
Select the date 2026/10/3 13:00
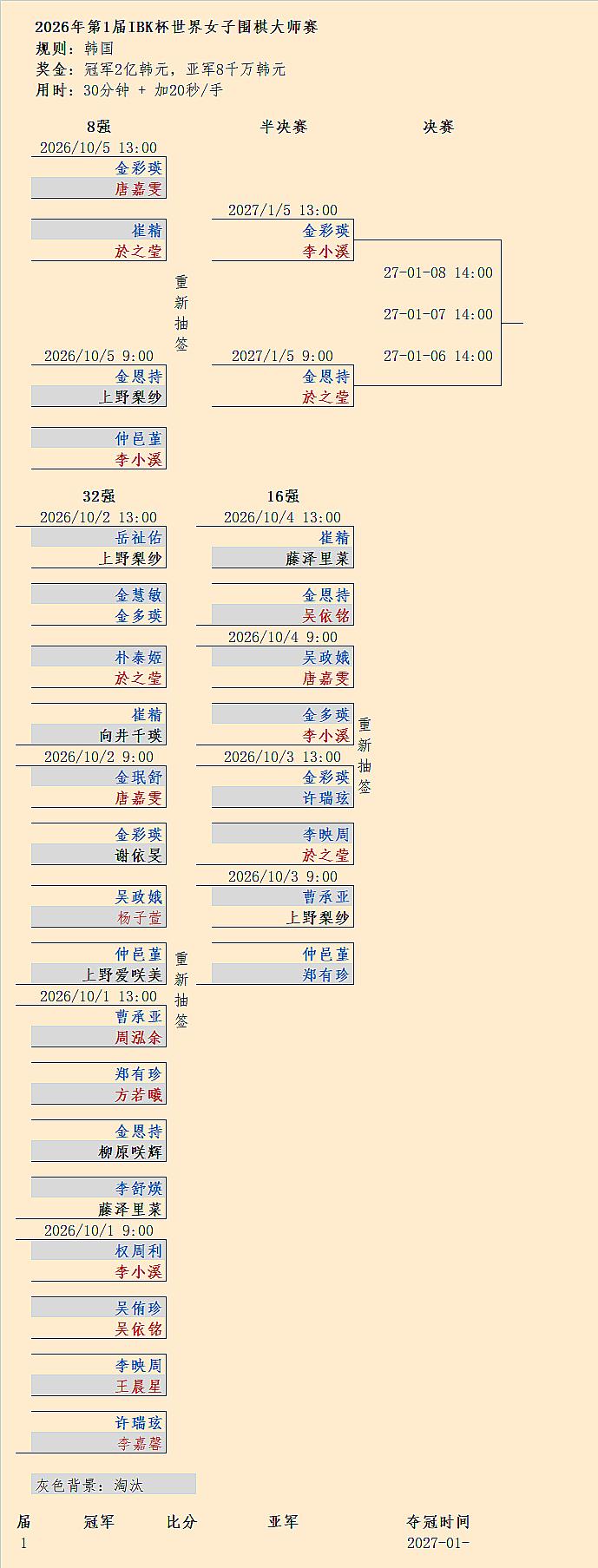pyautogui.click(x=283, y=757)
